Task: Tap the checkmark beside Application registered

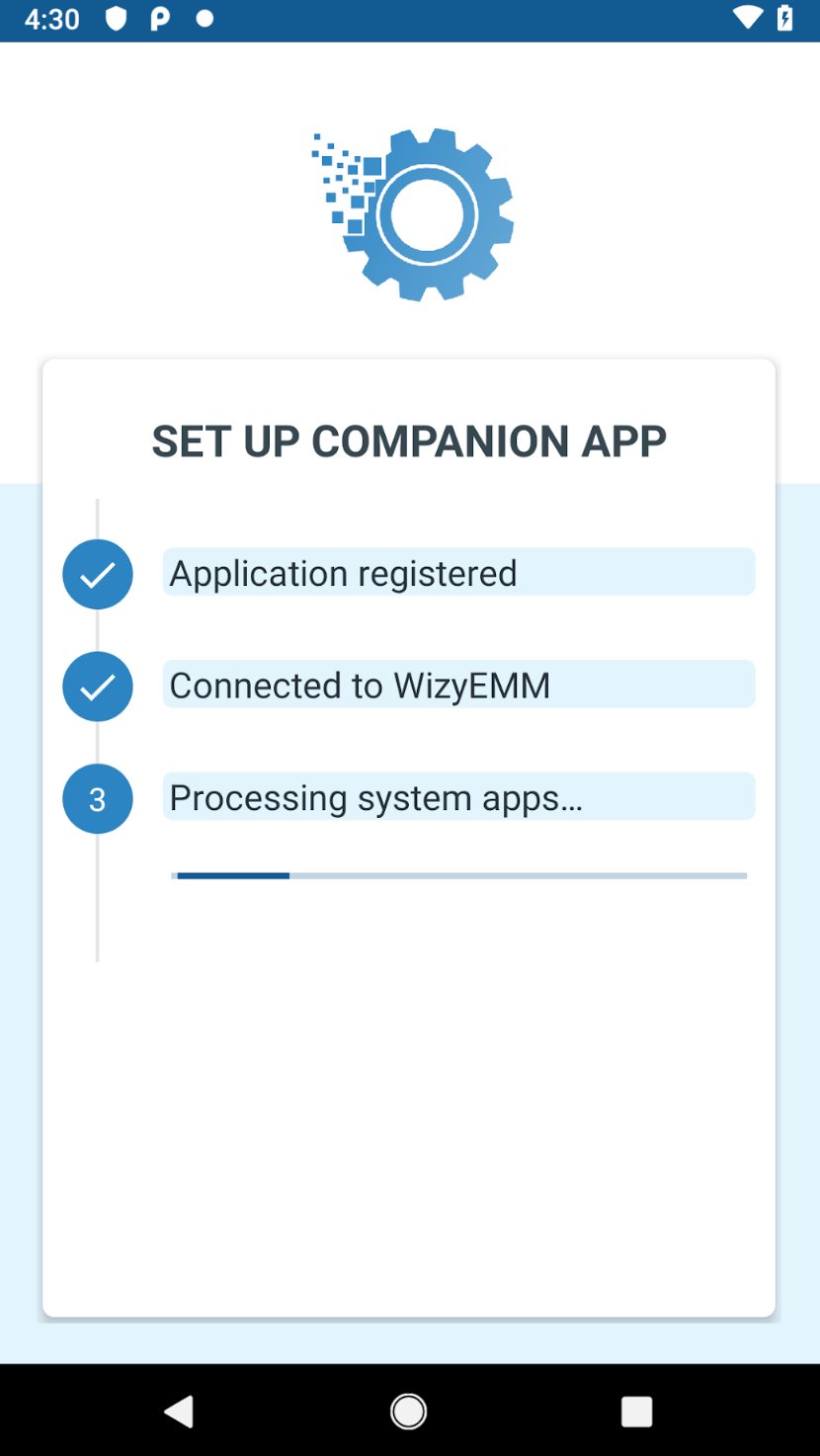Action: tap(97, 574)
